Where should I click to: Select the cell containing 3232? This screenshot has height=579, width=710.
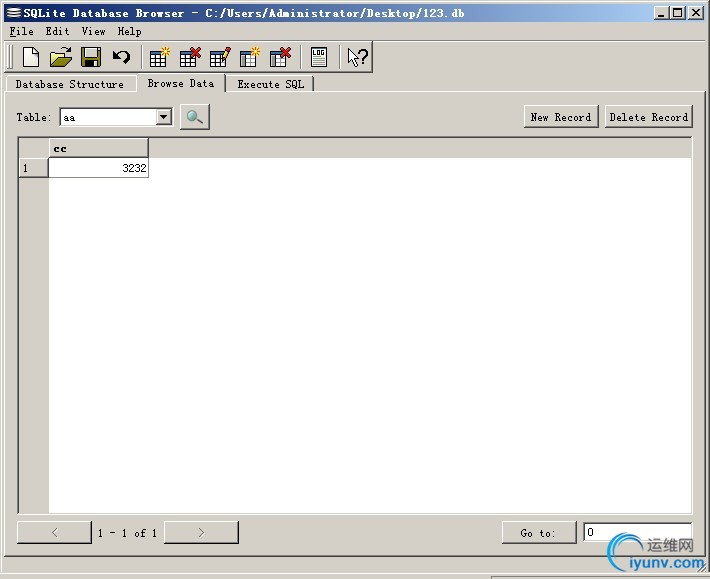[98, 168]
